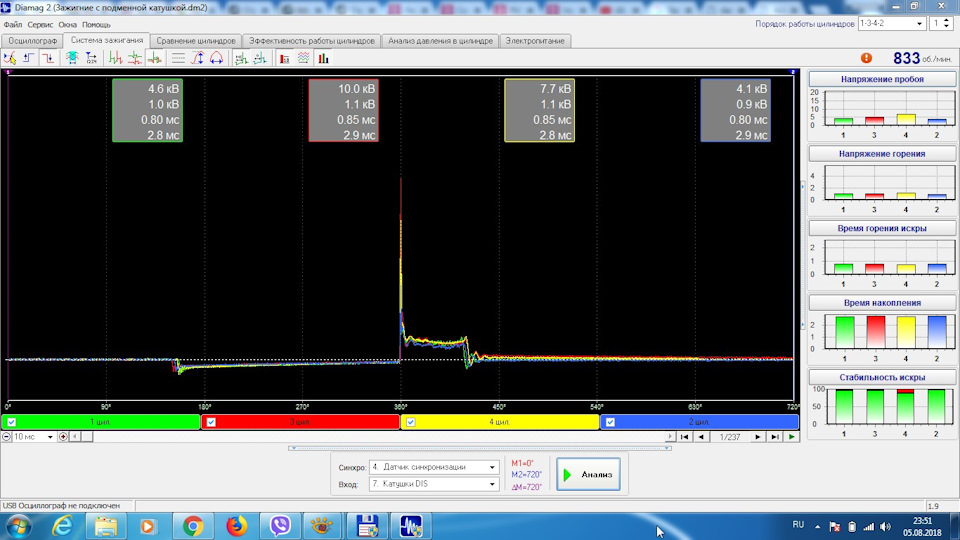Open the Синхро source dropdown
This screenshot has width=960, height=540.
click(x=434, y=467)
